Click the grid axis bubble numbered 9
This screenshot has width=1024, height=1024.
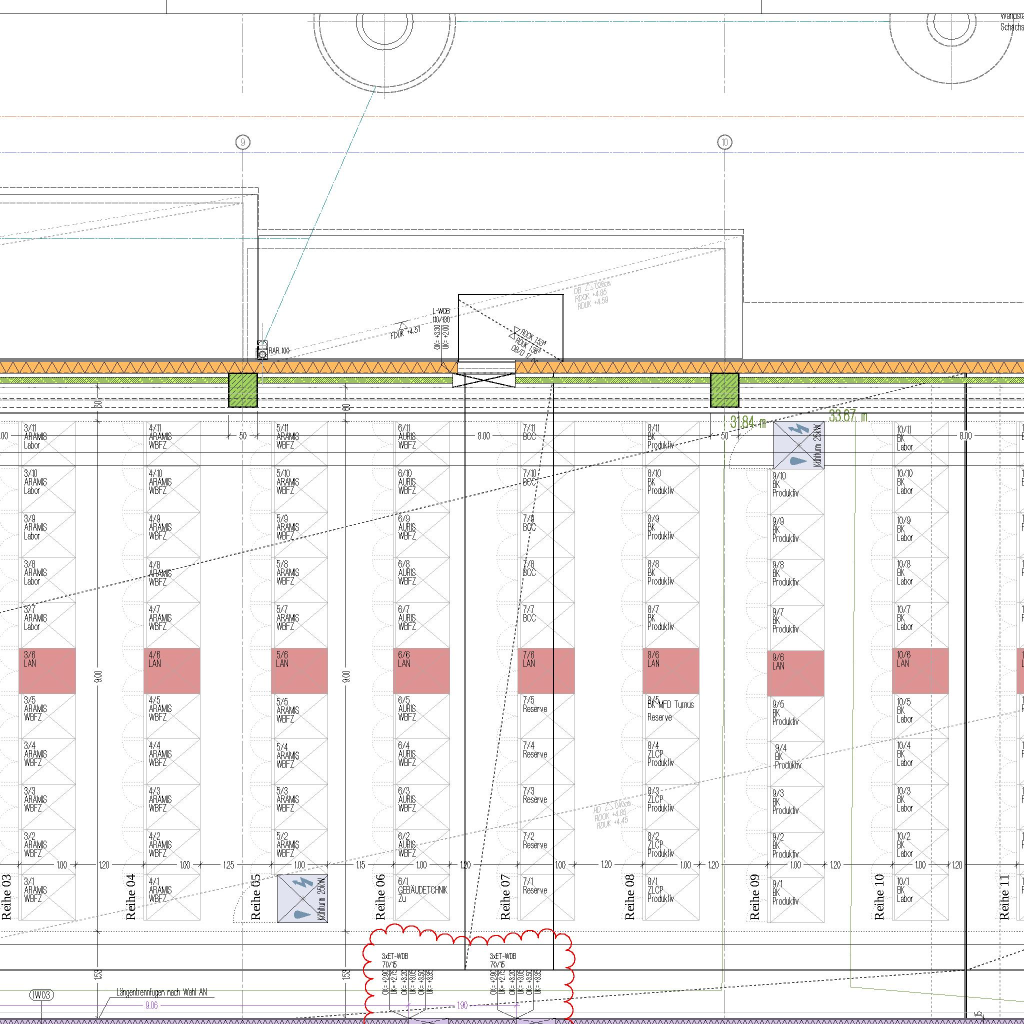[x=242, y=142]
